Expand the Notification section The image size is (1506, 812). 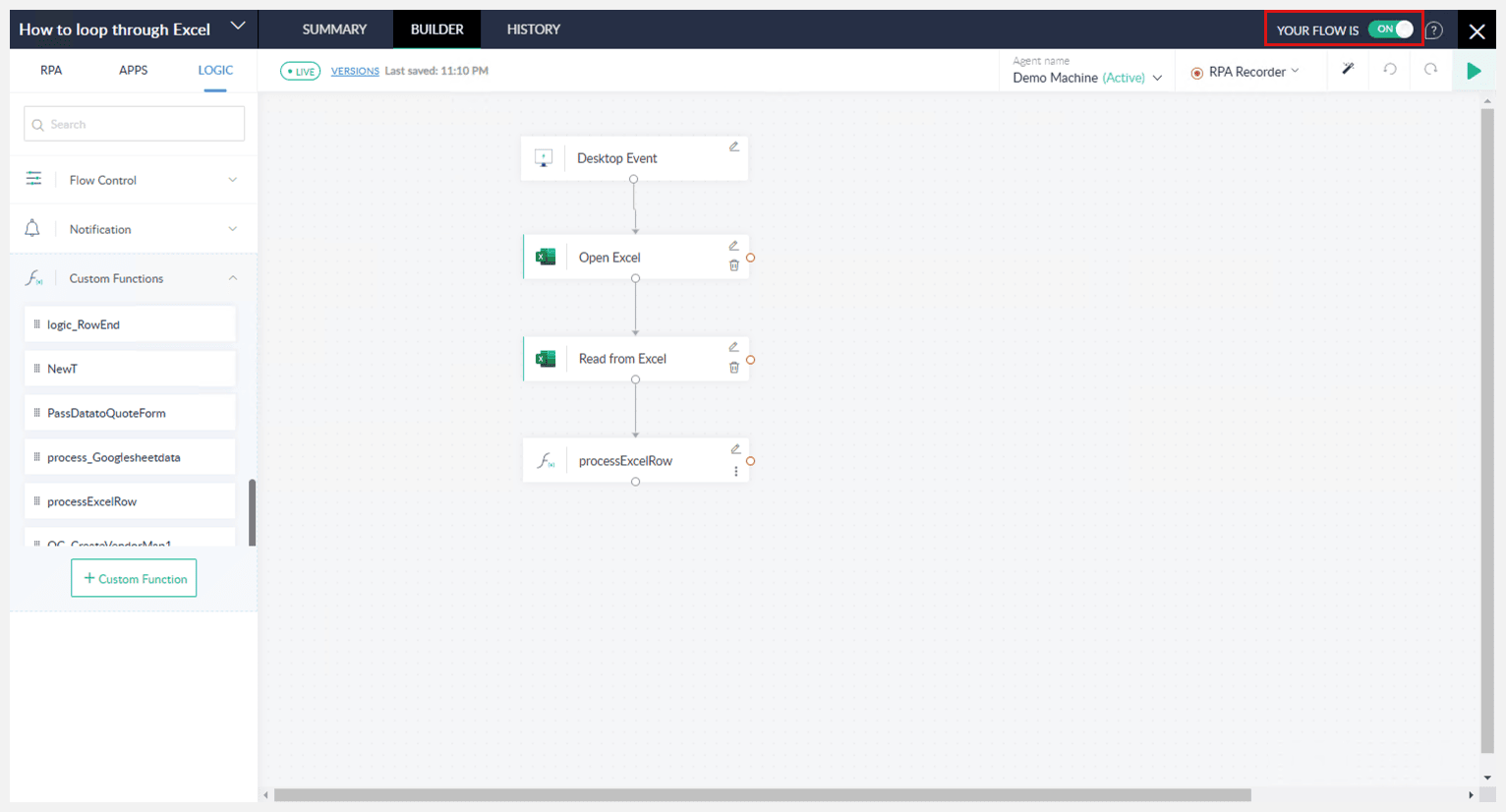pyautogui.click(x=233, y=229)
